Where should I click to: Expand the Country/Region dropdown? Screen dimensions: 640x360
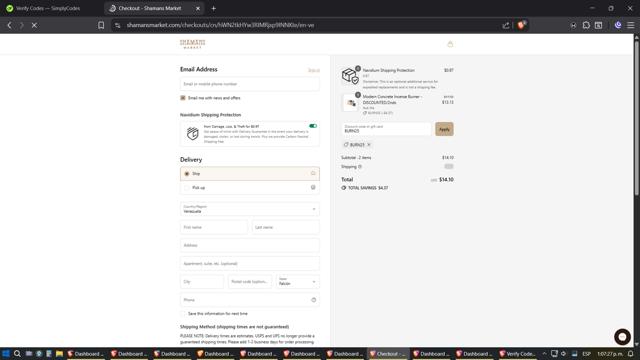(250, 209)
